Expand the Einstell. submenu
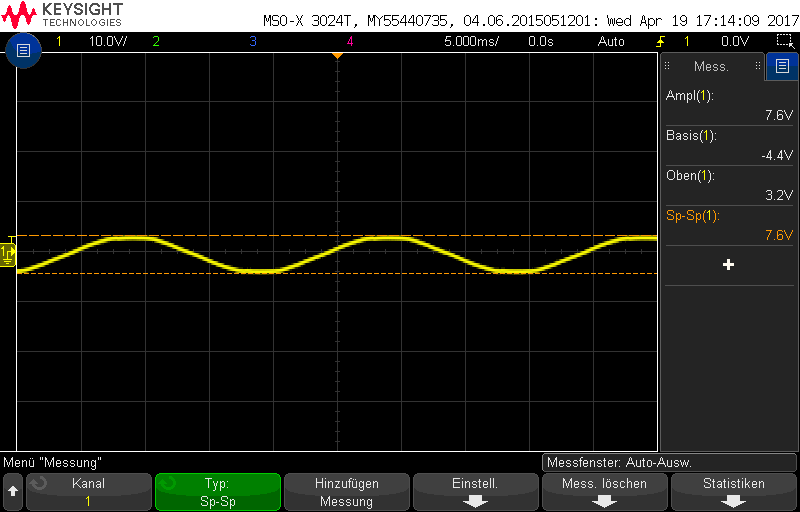 (475, 492)
